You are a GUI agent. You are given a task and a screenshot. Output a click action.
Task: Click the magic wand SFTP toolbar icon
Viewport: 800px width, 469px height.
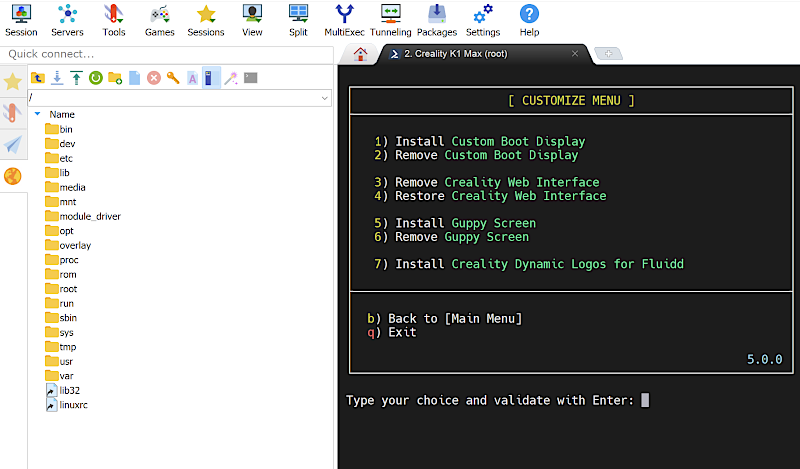pyautogui.click(x=231, y=78)
